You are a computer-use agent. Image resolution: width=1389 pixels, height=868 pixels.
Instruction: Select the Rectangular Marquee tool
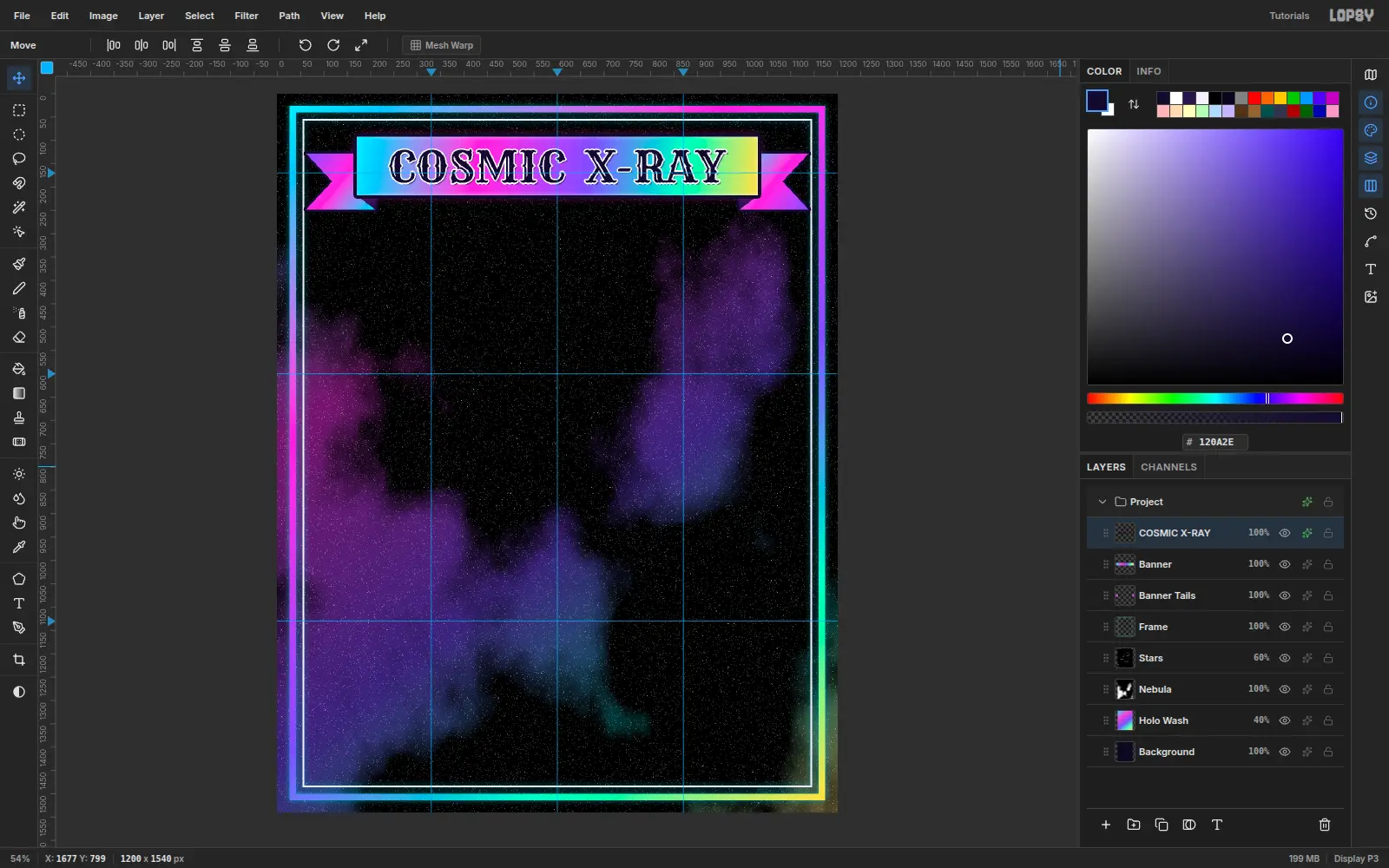[x=19, y=110]
